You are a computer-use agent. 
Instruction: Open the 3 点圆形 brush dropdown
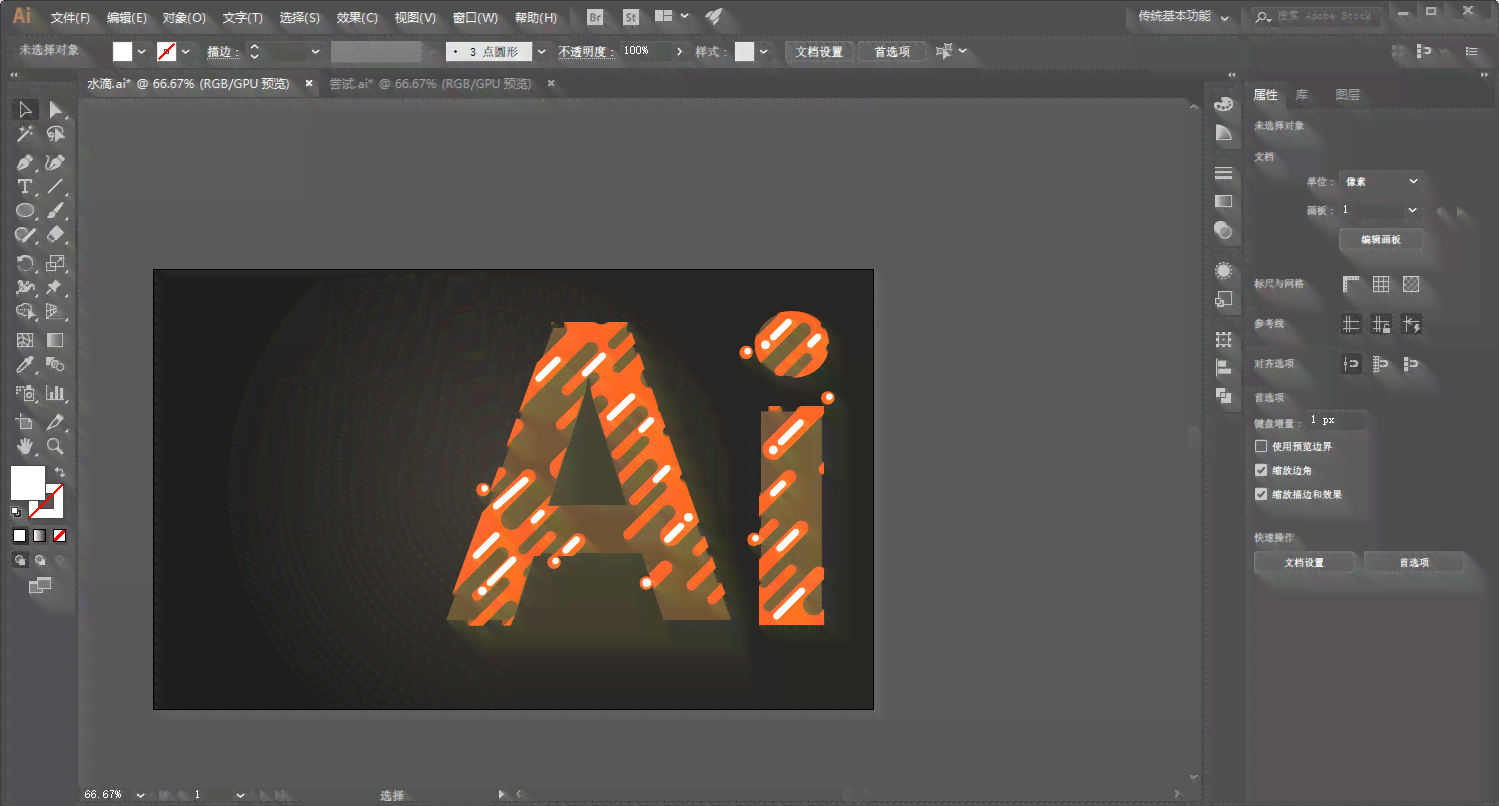pos(542,51)
